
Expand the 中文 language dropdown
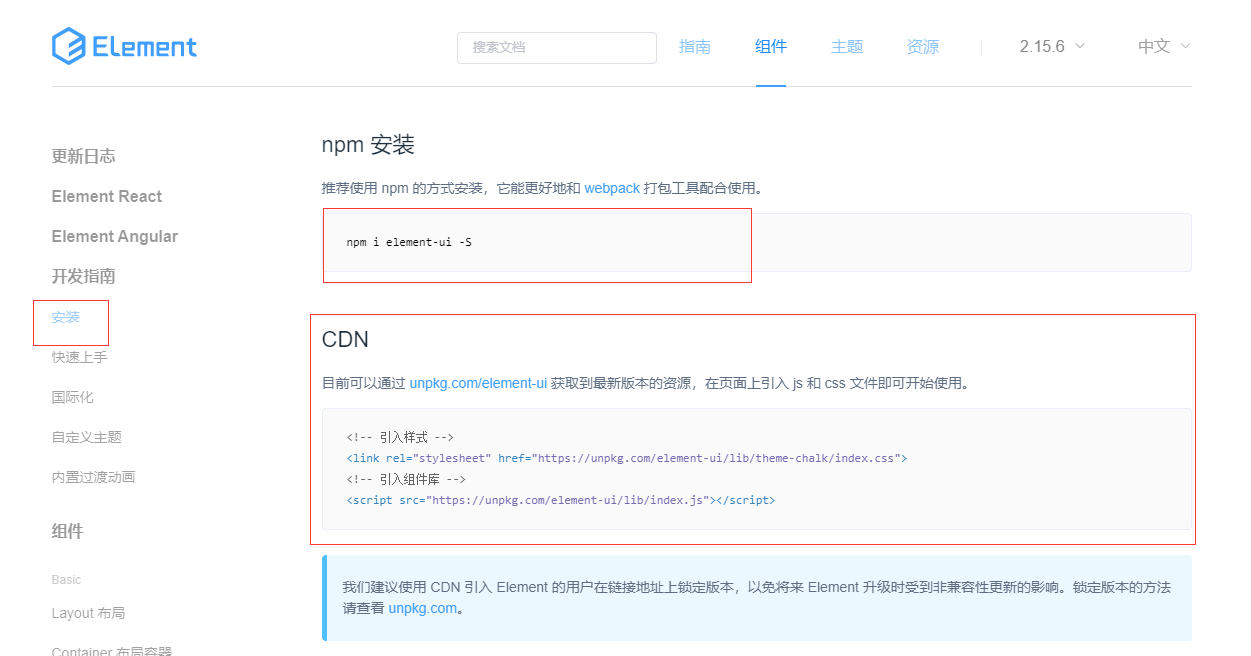(x=1164, y=47)
